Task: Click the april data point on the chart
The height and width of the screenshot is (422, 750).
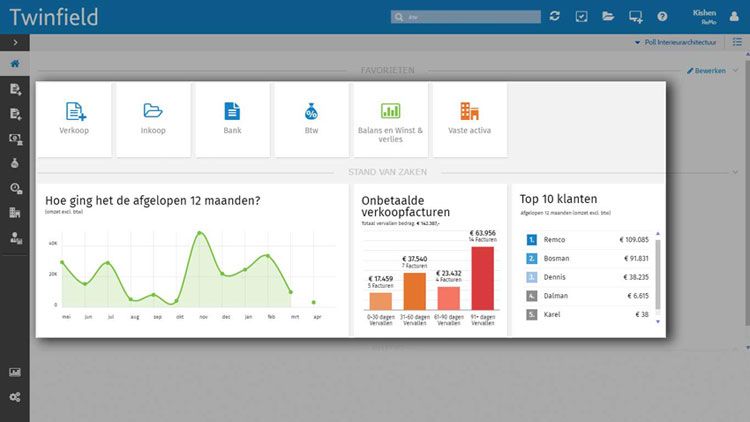Action: 314,302
